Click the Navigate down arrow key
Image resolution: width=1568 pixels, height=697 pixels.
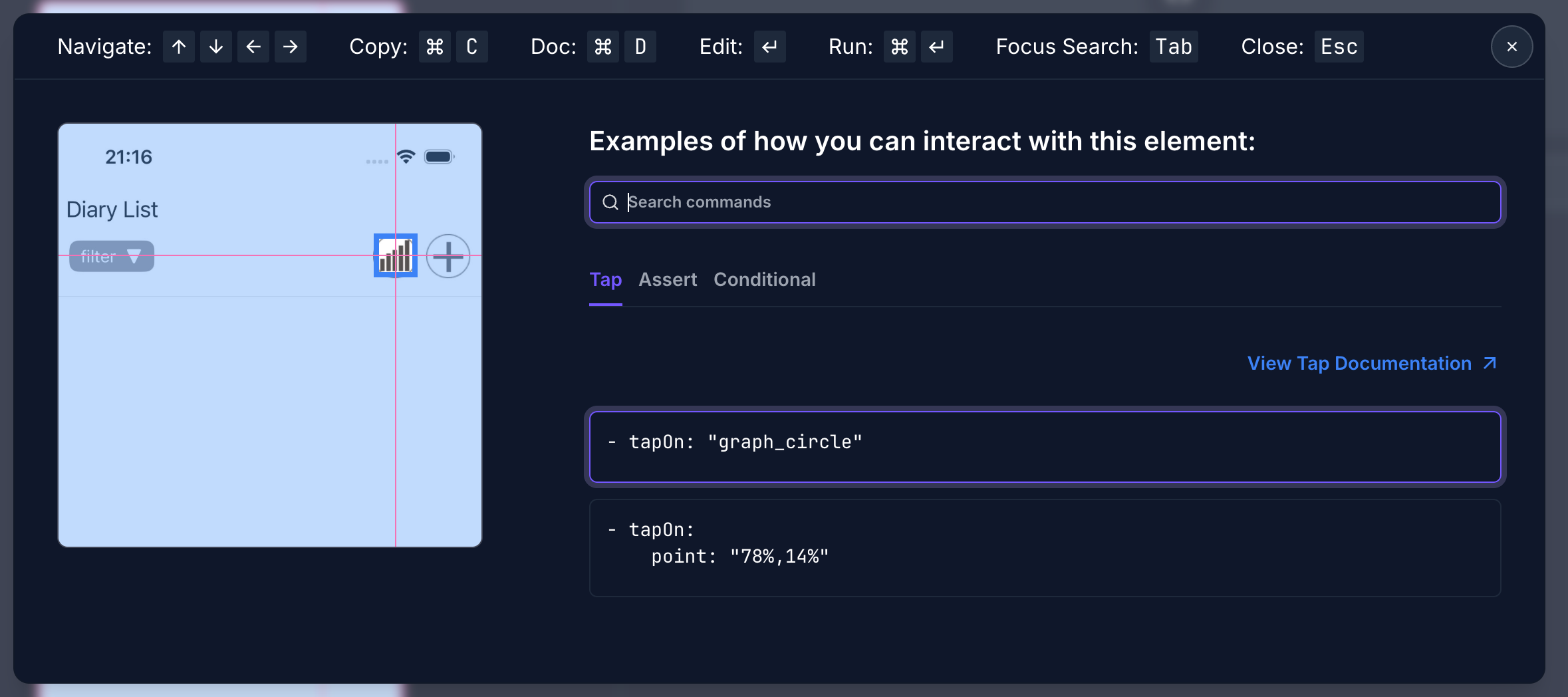coord(216,47)
